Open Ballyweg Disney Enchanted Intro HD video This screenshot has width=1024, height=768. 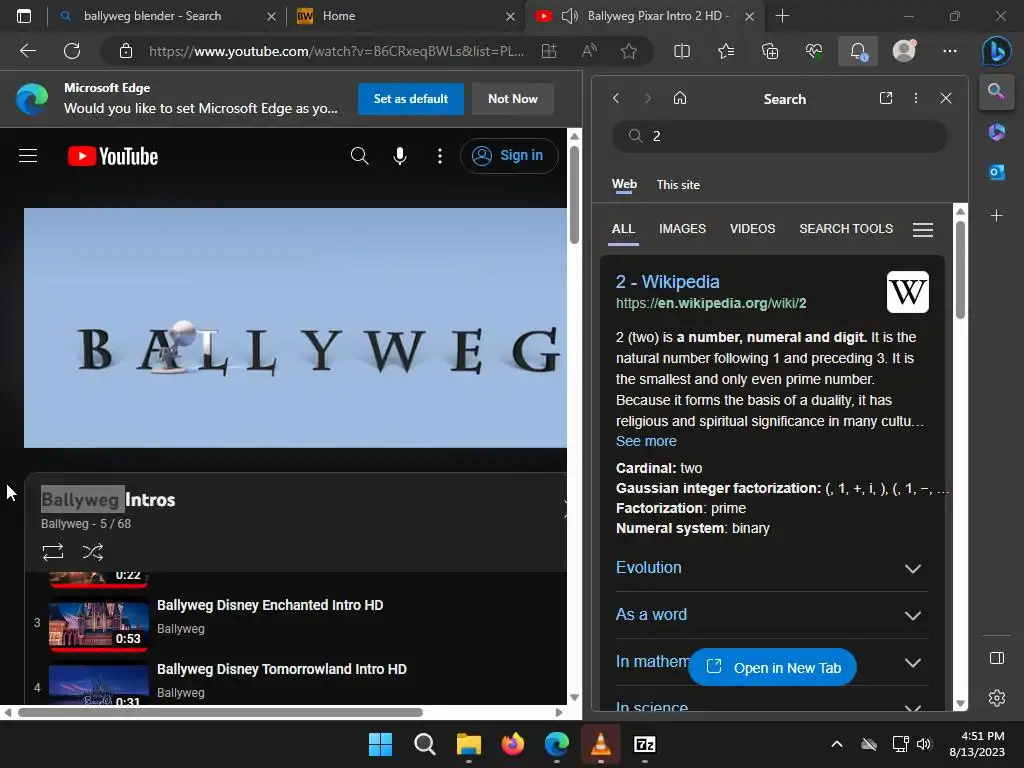tap(270, 605)
